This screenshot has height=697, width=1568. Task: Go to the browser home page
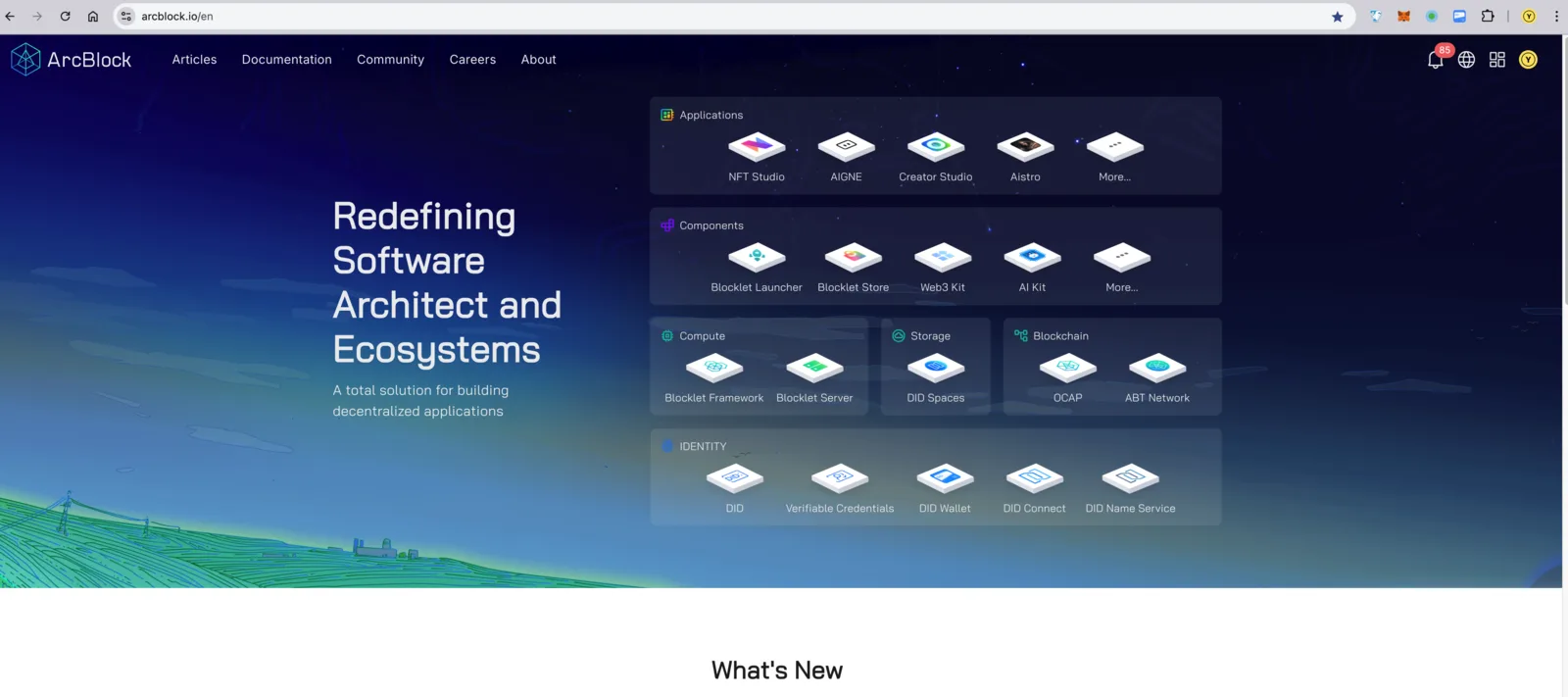pyautogui.click(x=93, y=16)
